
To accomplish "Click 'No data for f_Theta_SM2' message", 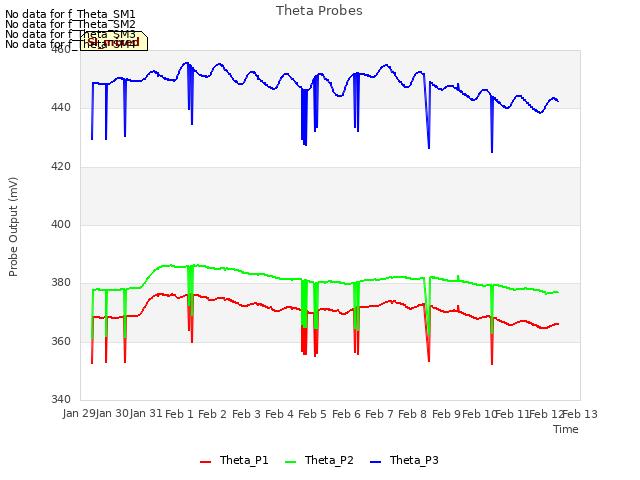I will point(70,24).
